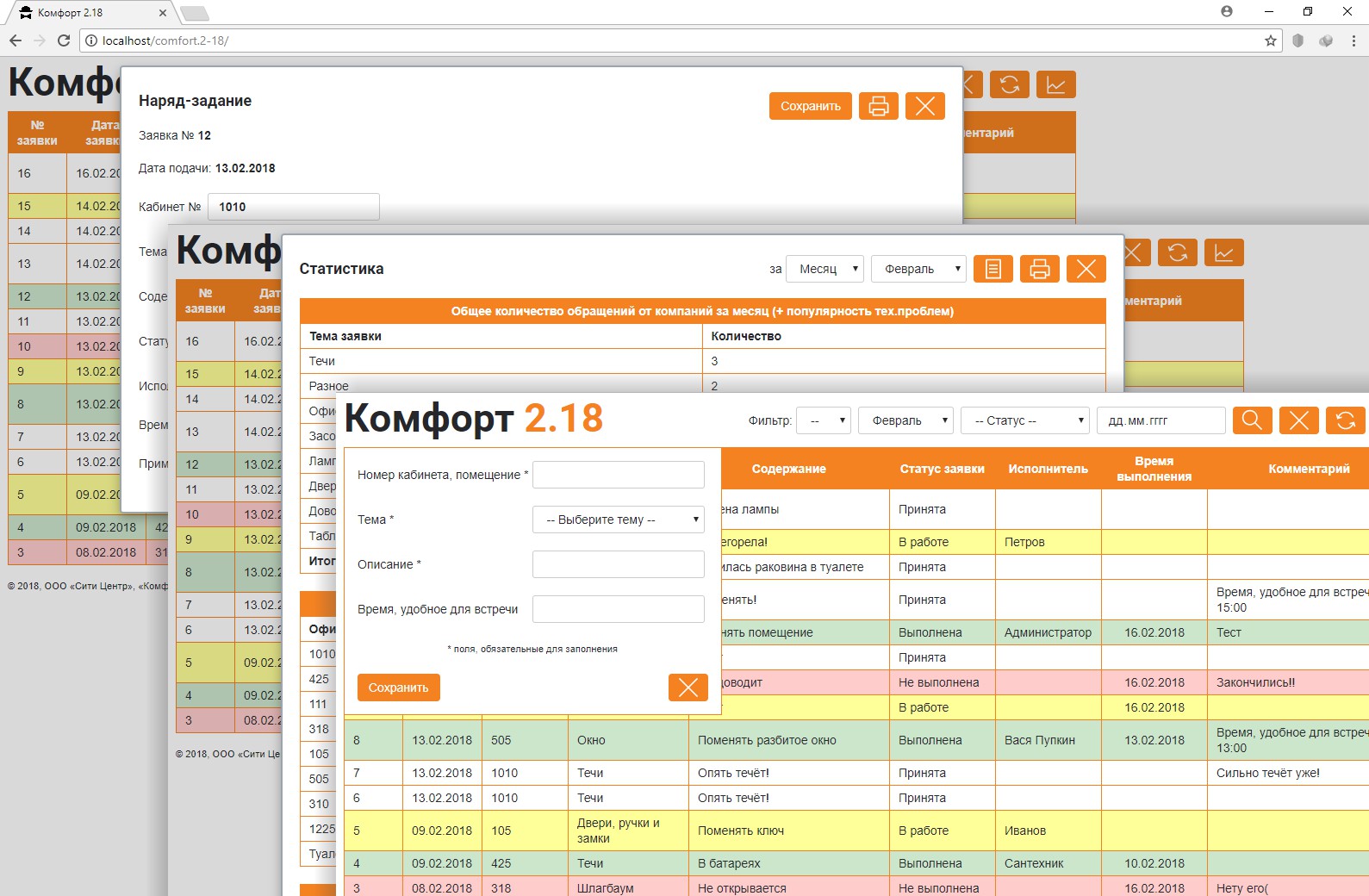Screen dimensions: 1369x896
Task: Click the Номер кабинета input field
Action: coord(619,475)
